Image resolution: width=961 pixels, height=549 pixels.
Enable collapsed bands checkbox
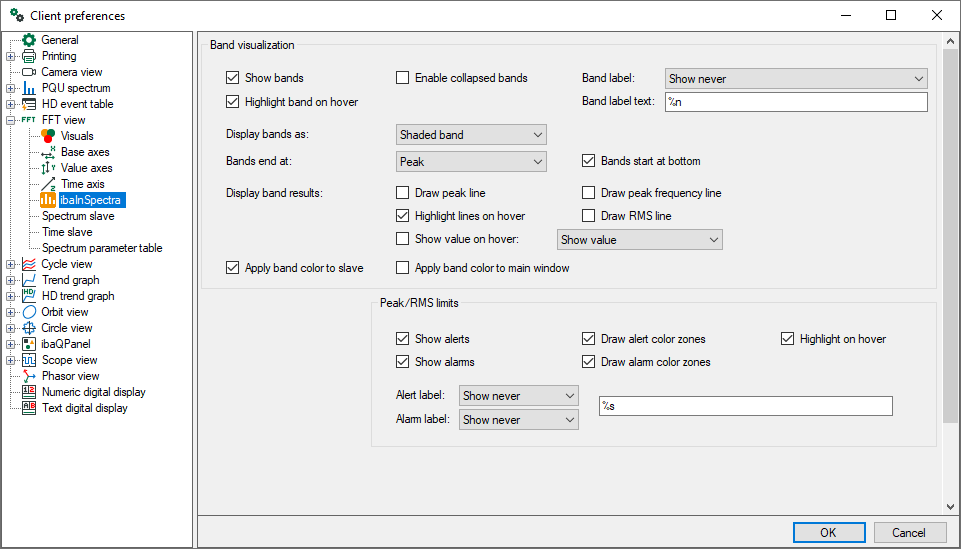[403, 78]
